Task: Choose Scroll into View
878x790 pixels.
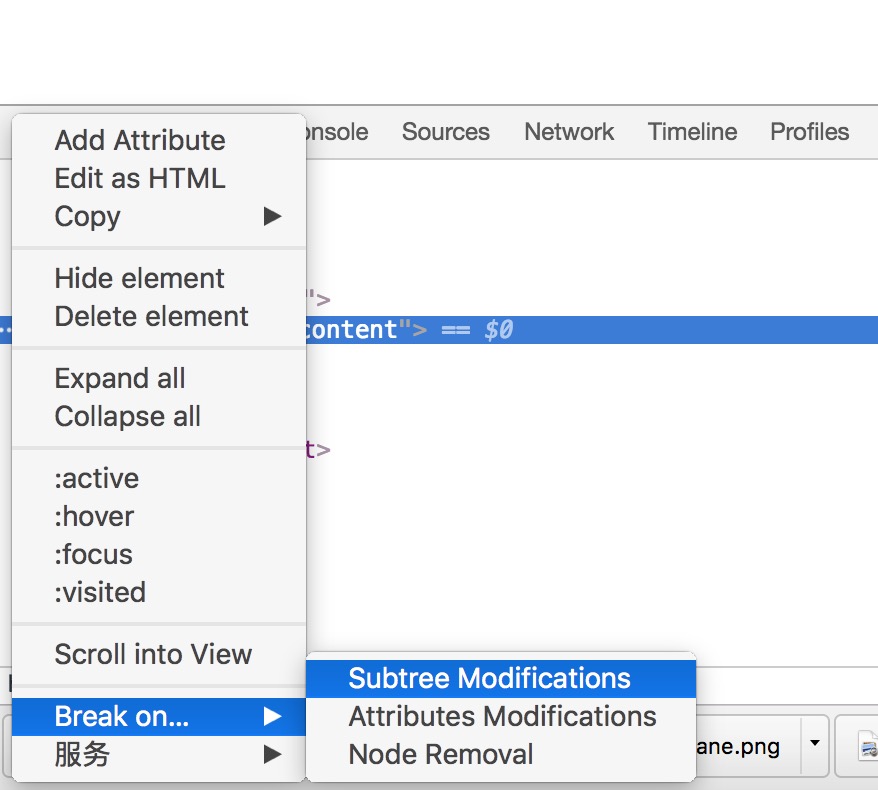Action: coord(159,654)
